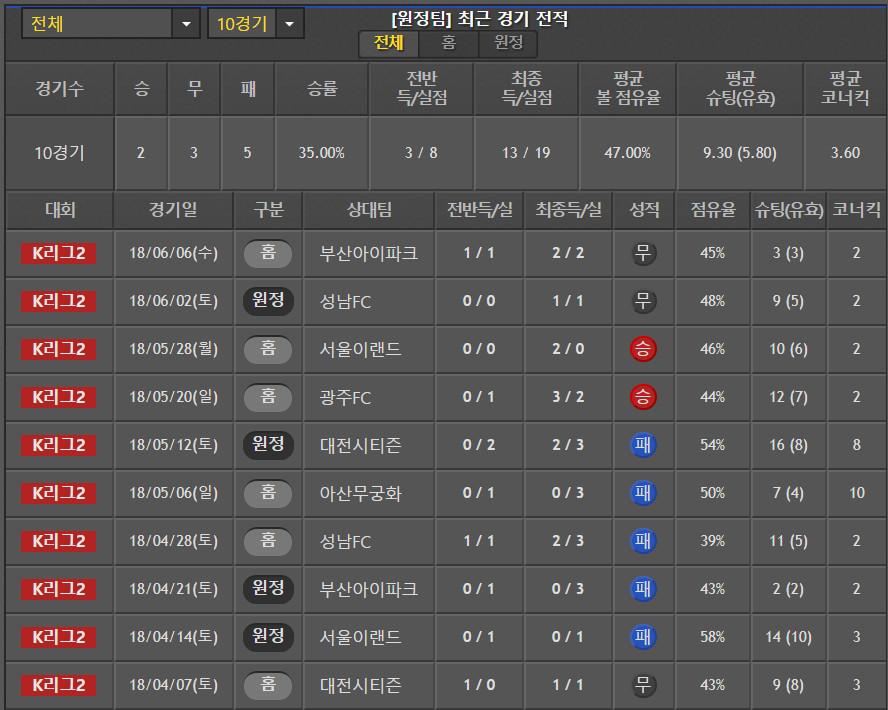Click the blue 패 icon for 18/05/12

click(x=643, y=445)
